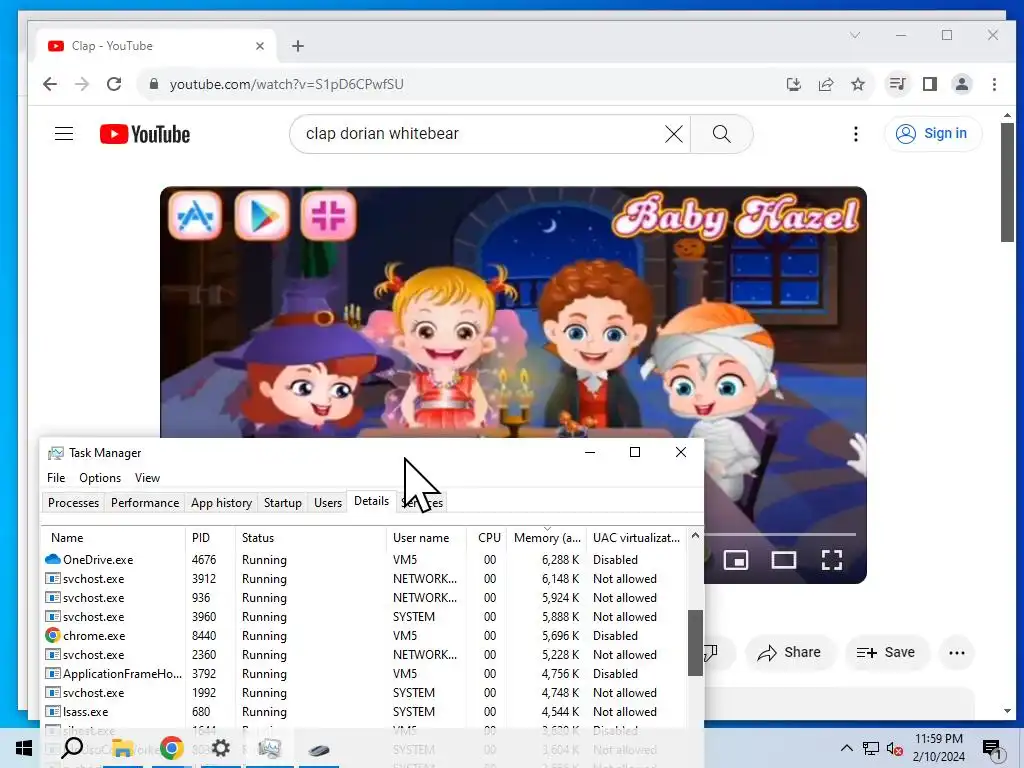
Task: Open YouTube settings three-dot menu
Action: click(x=856, y=134)
